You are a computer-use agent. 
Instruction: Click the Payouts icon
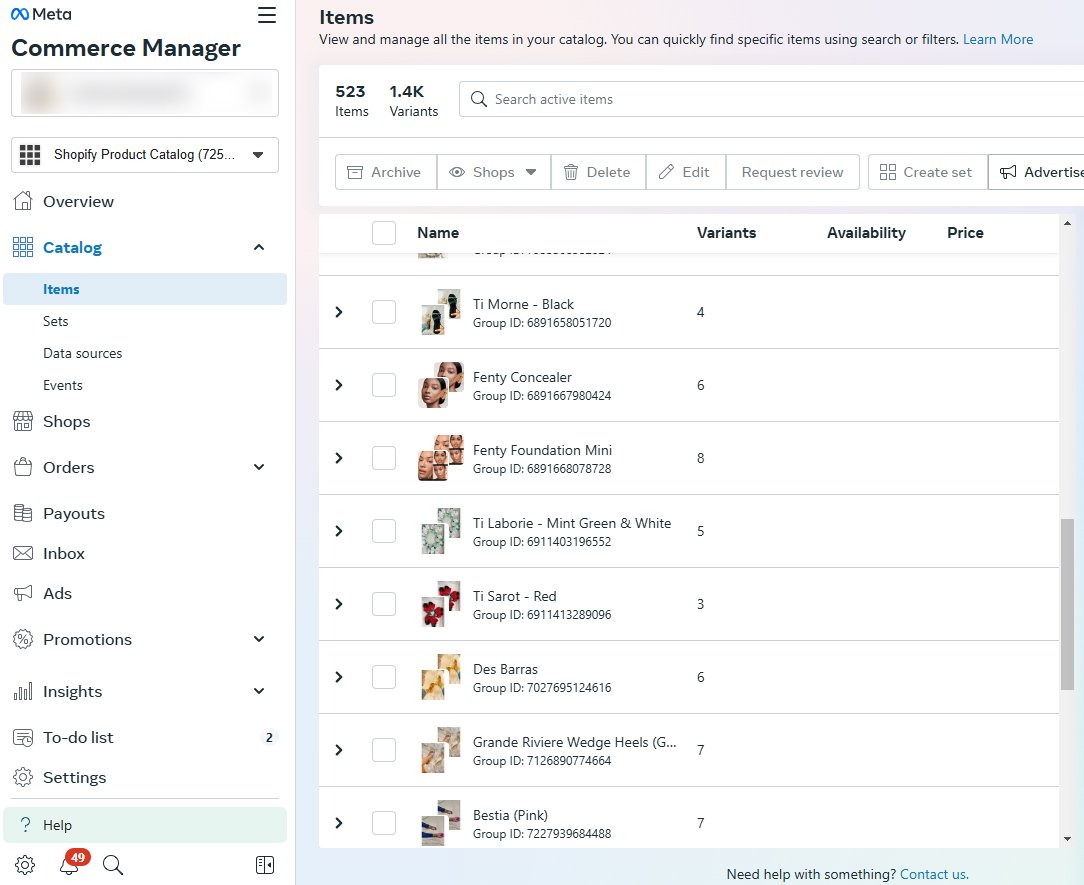tap(23, 513)
